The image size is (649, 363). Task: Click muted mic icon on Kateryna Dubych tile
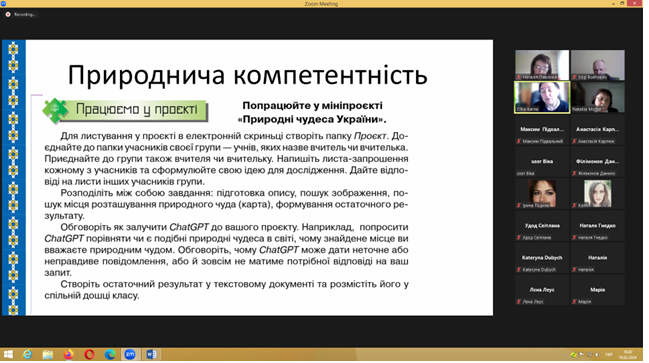(x=519, y=270)
